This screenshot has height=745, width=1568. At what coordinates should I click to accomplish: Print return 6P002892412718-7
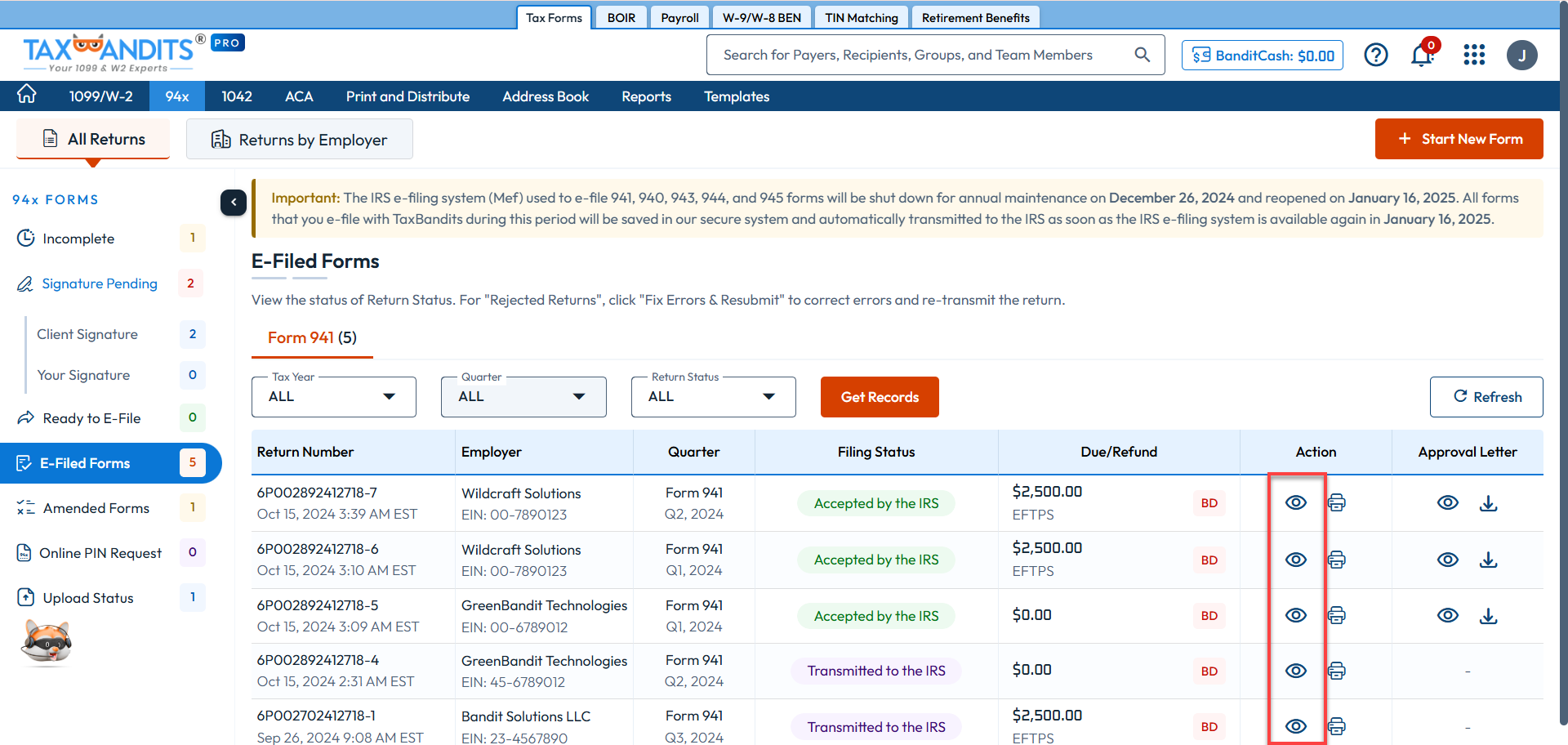(1336, 502)
